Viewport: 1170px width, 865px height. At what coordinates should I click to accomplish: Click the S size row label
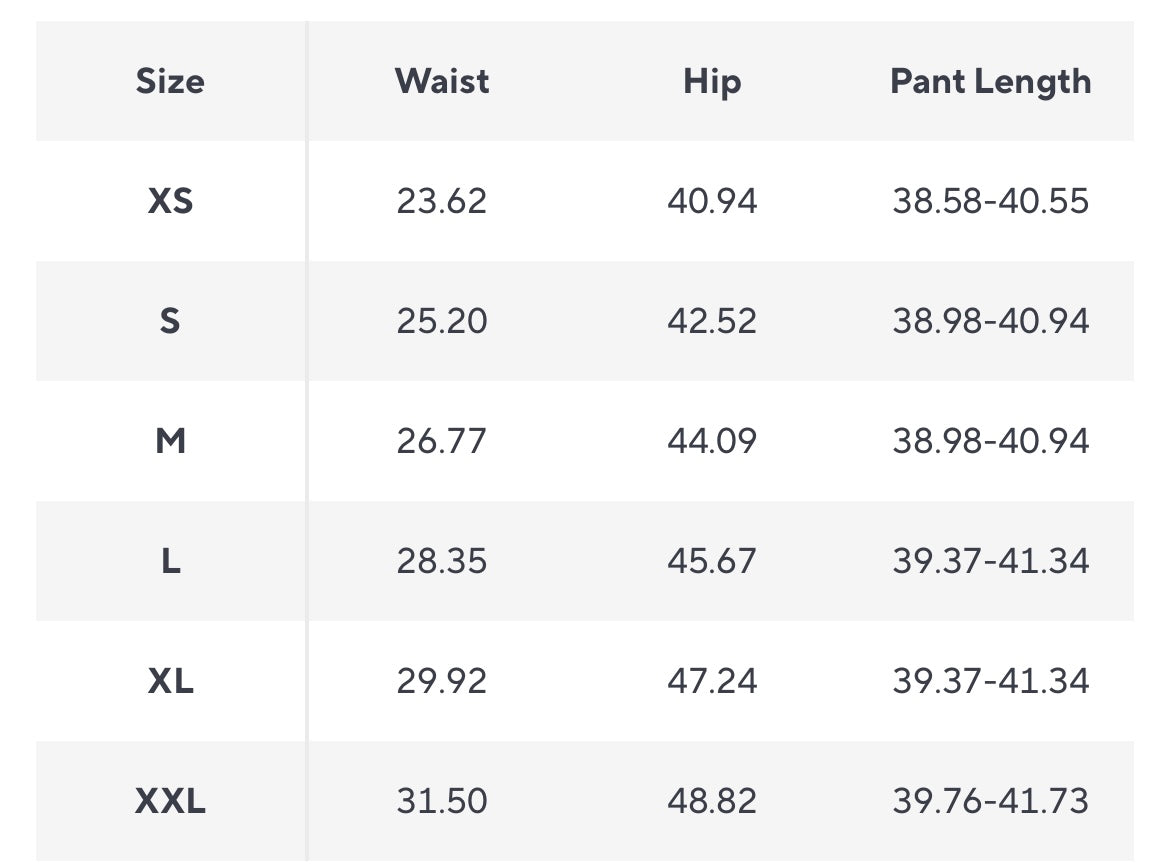tap(170, 321)
